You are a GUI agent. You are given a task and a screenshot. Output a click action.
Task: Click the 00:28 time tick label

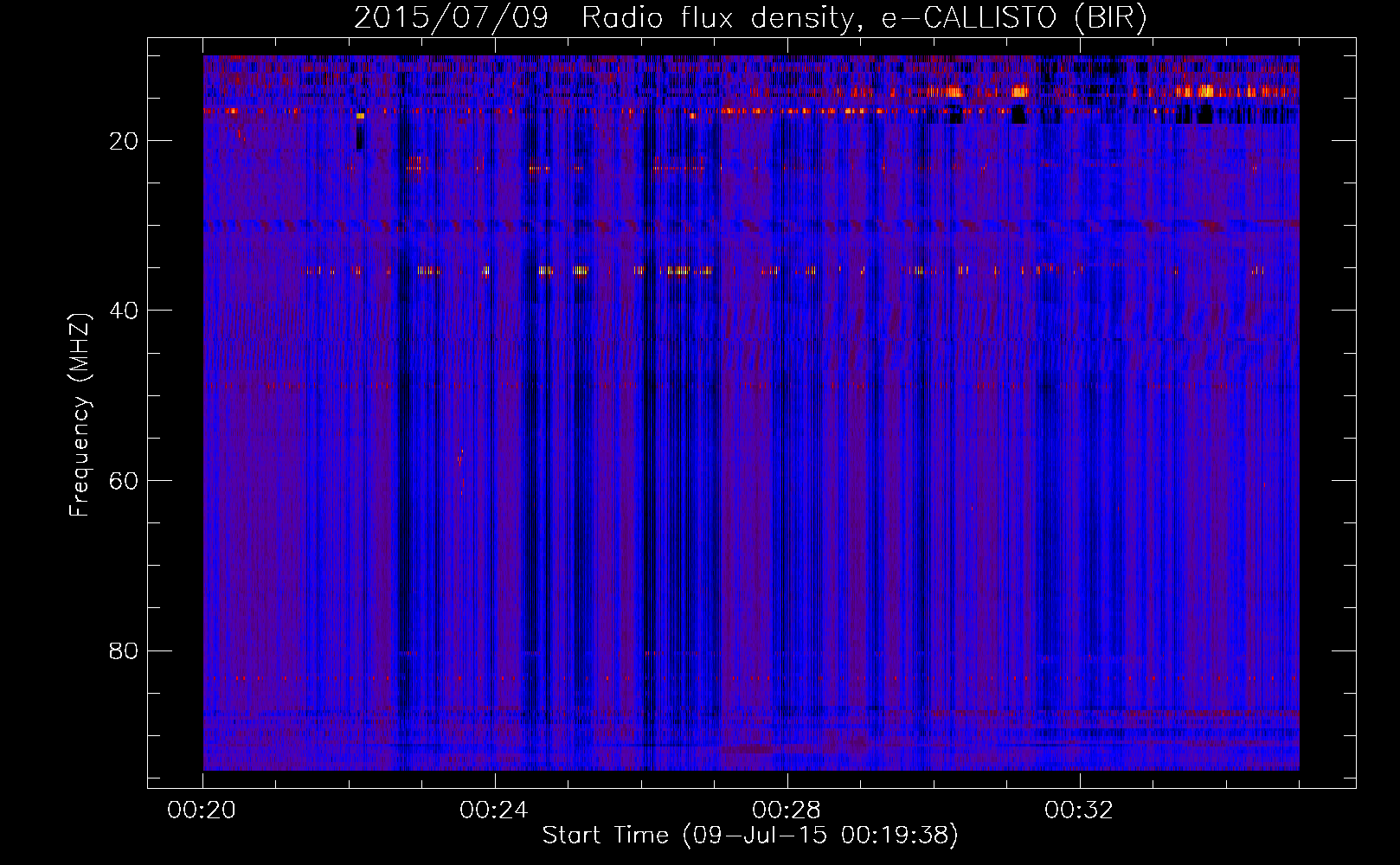tap(787, 811)
